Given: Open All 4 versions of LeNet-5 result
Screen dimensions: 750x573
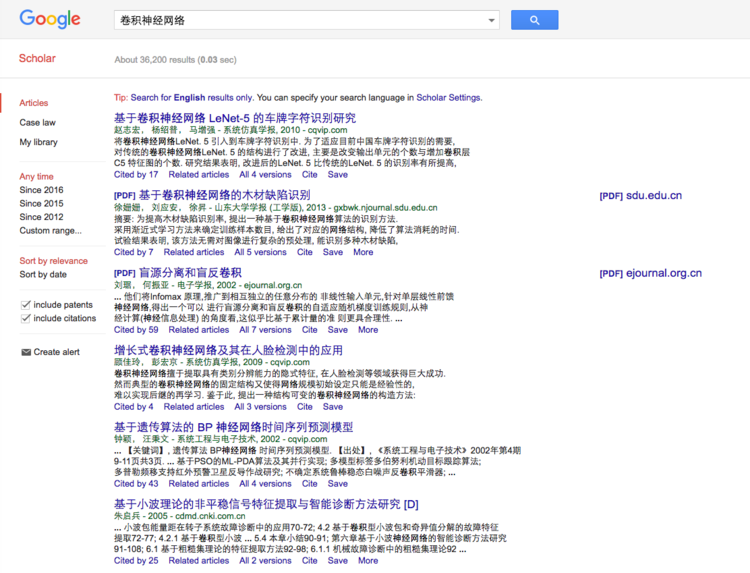Looking at the screenshot, I should click(265, 175).
